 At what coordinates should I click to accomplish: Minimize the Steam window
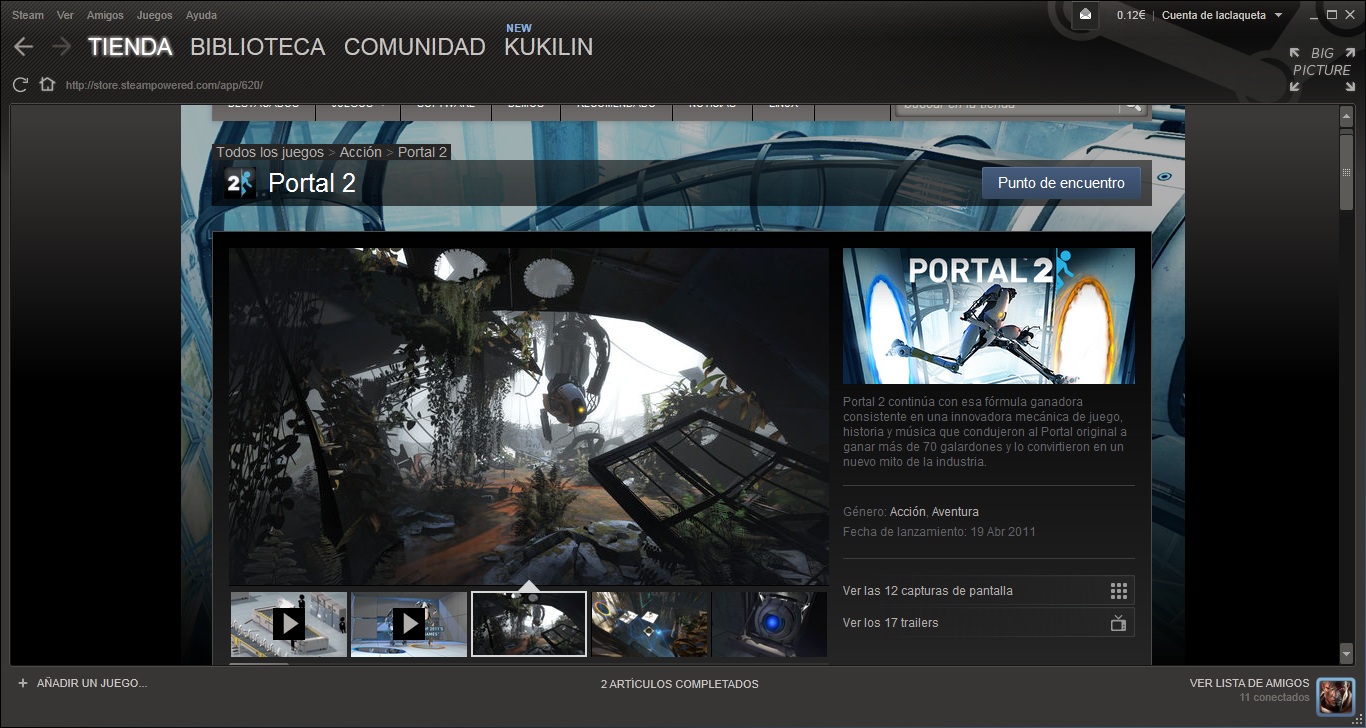pyautogui.click(x=1312, y=15)
